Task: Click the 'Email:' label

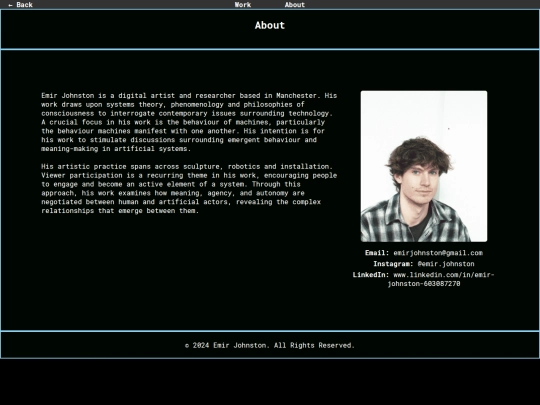Action: [x=377, y=253]
